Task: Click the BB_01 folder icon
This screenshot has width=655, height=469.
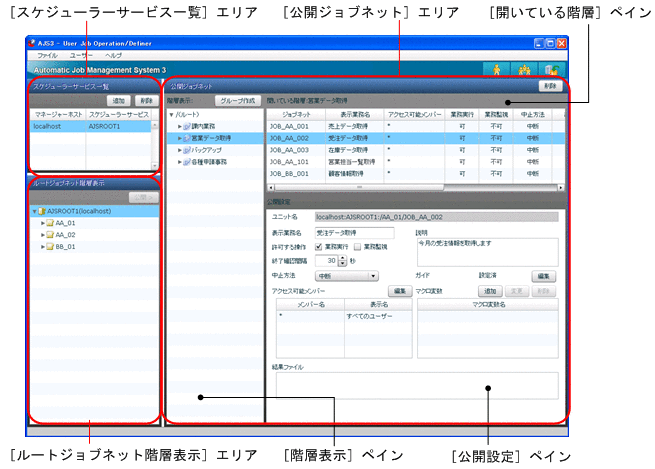Action: [50, 246]
